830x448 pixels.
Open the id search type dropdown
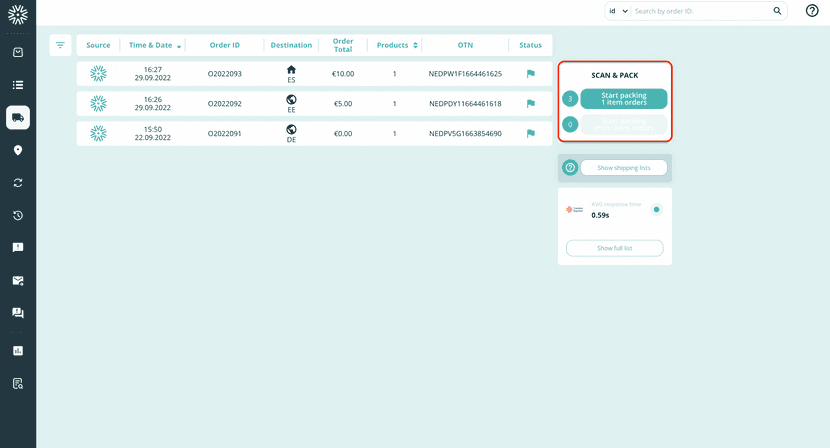[617, 11]
